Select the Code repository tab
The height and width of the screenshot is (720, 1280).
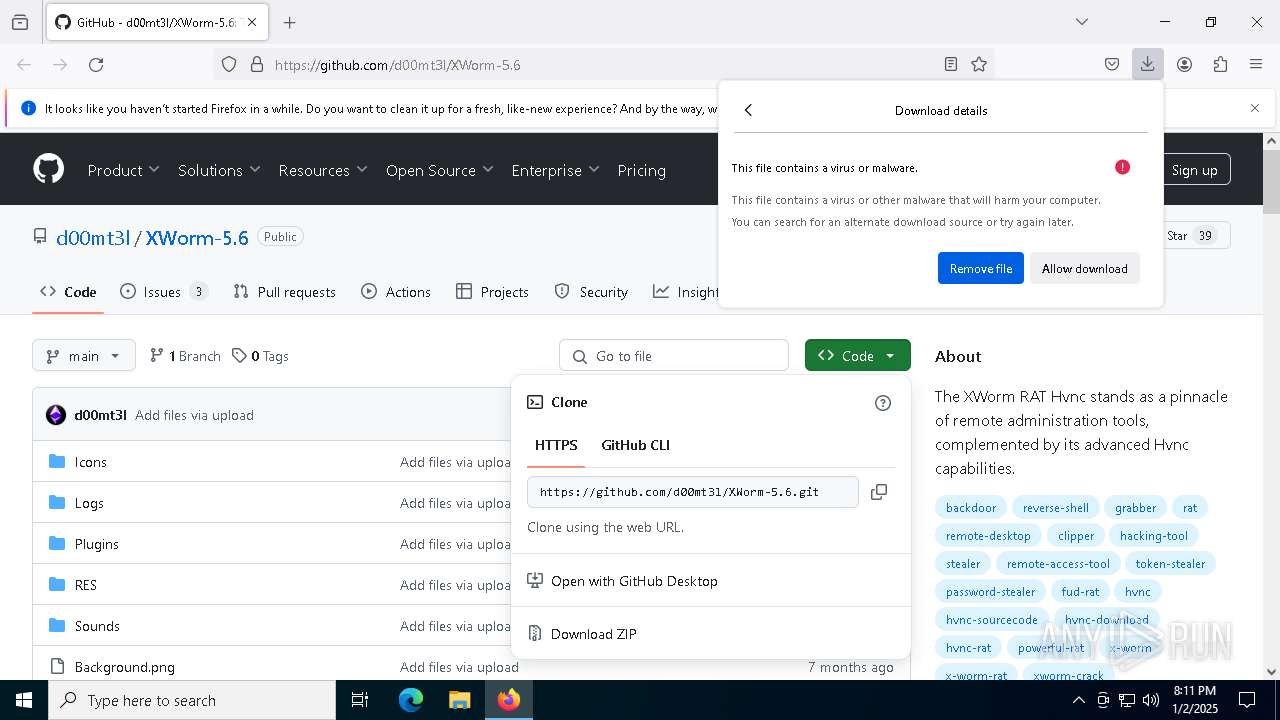click(x=68, y=292)
